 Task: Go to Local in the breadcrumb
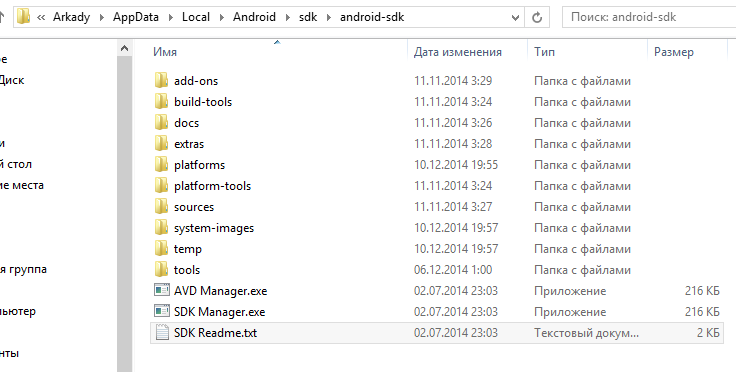196,17
